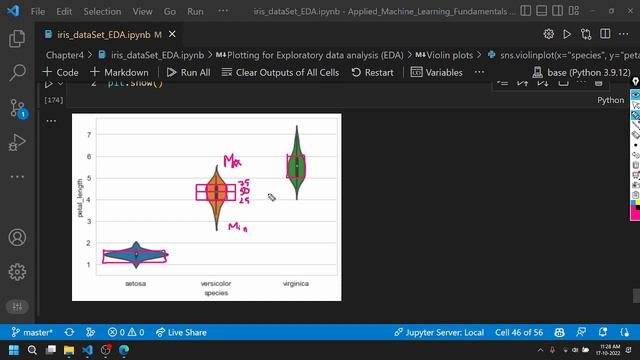
Task: Click iris_dataSet_EDA.ipynb breadcrumb
Action: coord(152,55)
